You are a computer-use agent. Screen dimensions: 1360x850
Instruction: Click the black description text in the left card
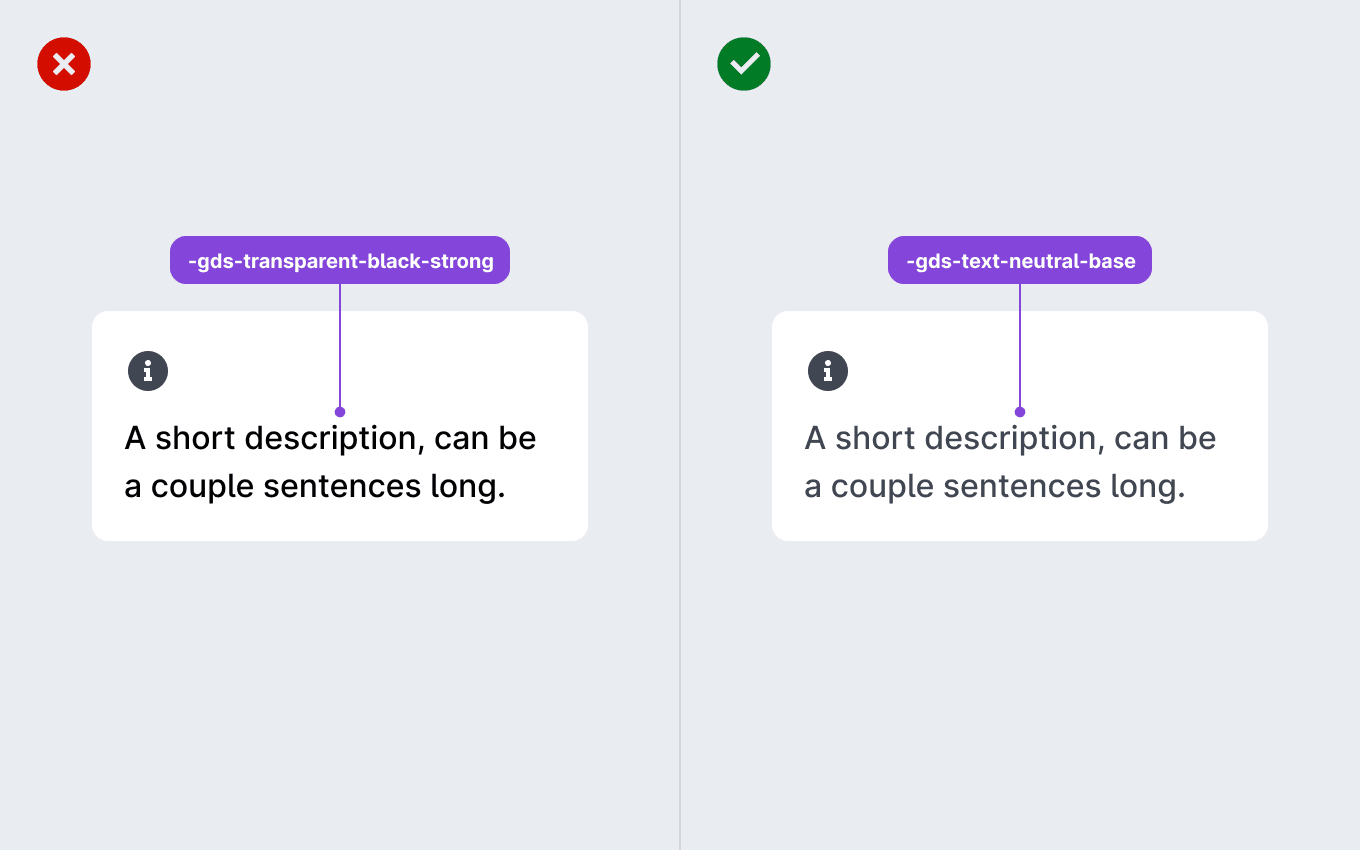pos(330,462)
